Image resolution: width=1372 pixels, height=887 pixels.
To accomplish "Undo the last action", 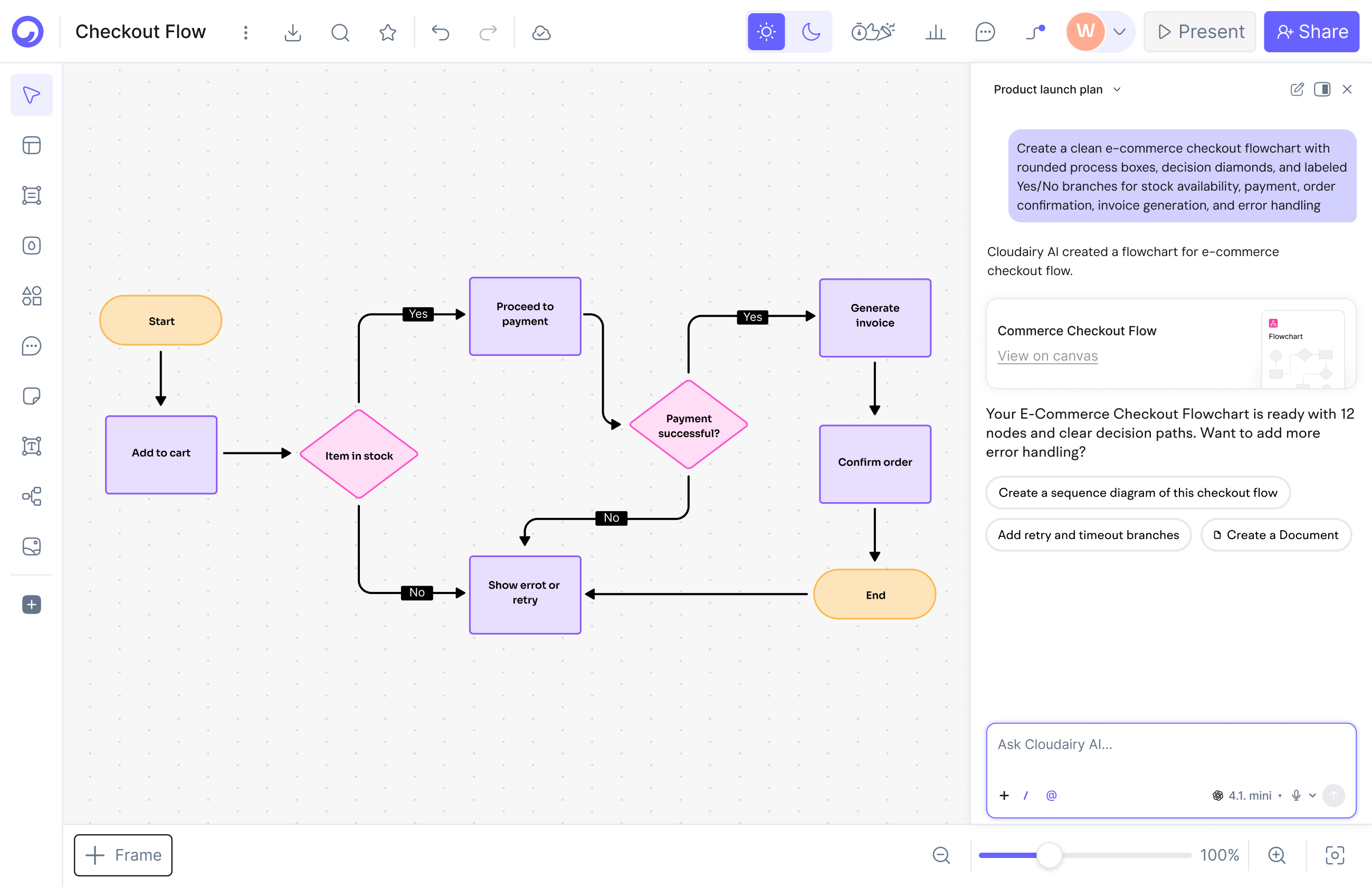I will 440,32.
